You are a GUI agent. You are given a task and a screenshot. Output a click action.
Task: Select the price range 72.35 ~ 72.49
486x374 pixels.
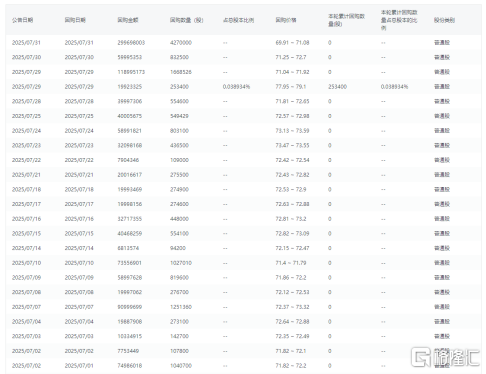pyautogui.click(x=292, y=336)
